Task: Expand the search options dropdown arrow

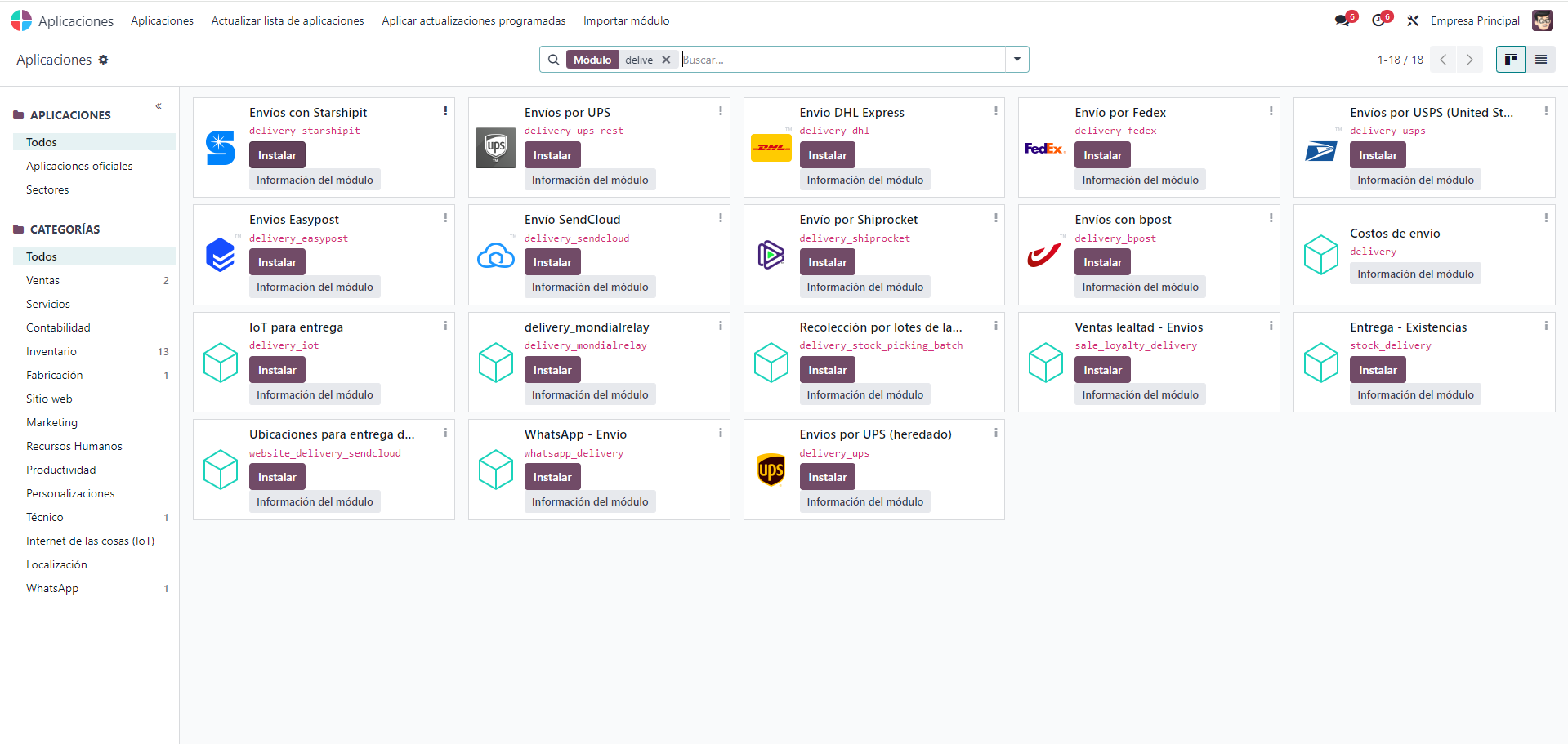Action: [x=1016, y=60]
